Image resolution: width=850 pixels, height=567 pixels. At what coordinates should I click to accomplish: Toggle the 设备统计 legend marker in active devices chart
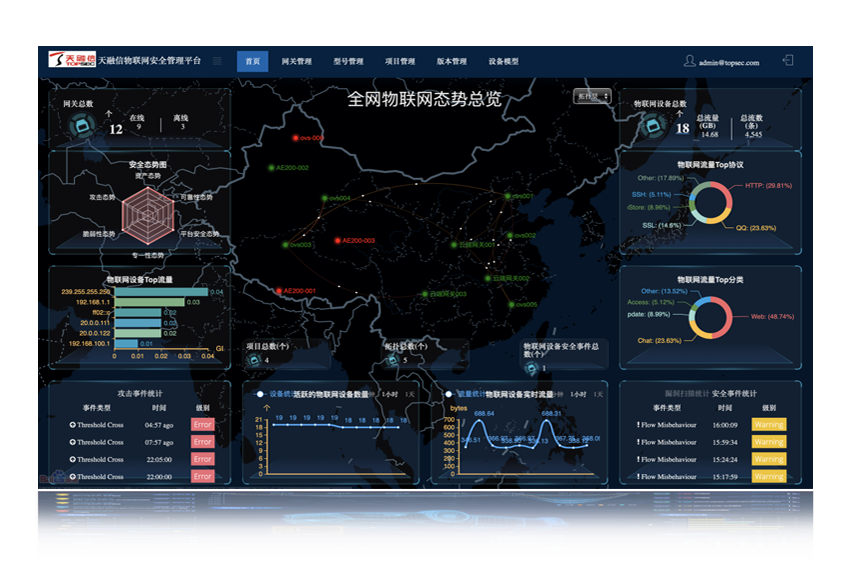[x=260, y=394]
